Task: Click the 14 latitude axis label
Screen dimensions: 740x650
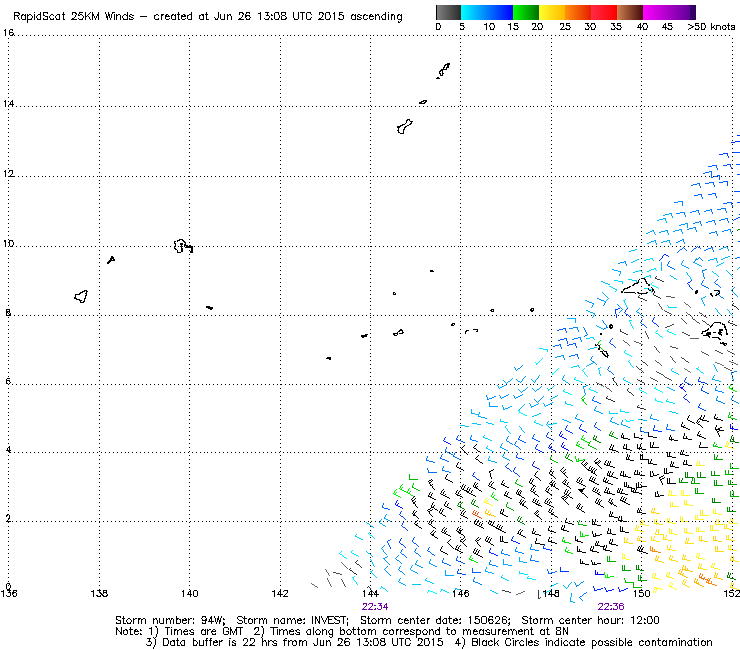Action: (8, 104)
